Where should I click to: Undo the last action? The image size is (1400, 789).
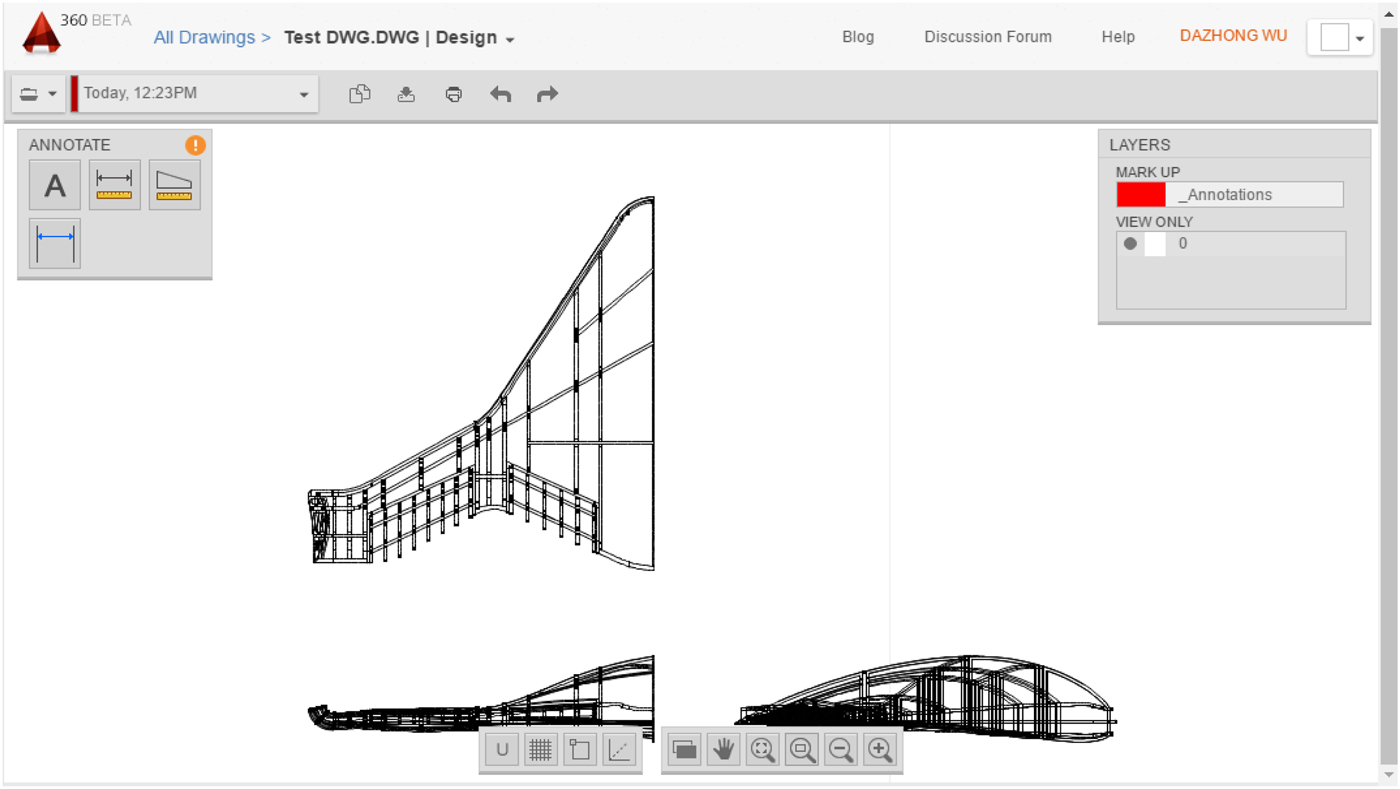pos(500,94)
